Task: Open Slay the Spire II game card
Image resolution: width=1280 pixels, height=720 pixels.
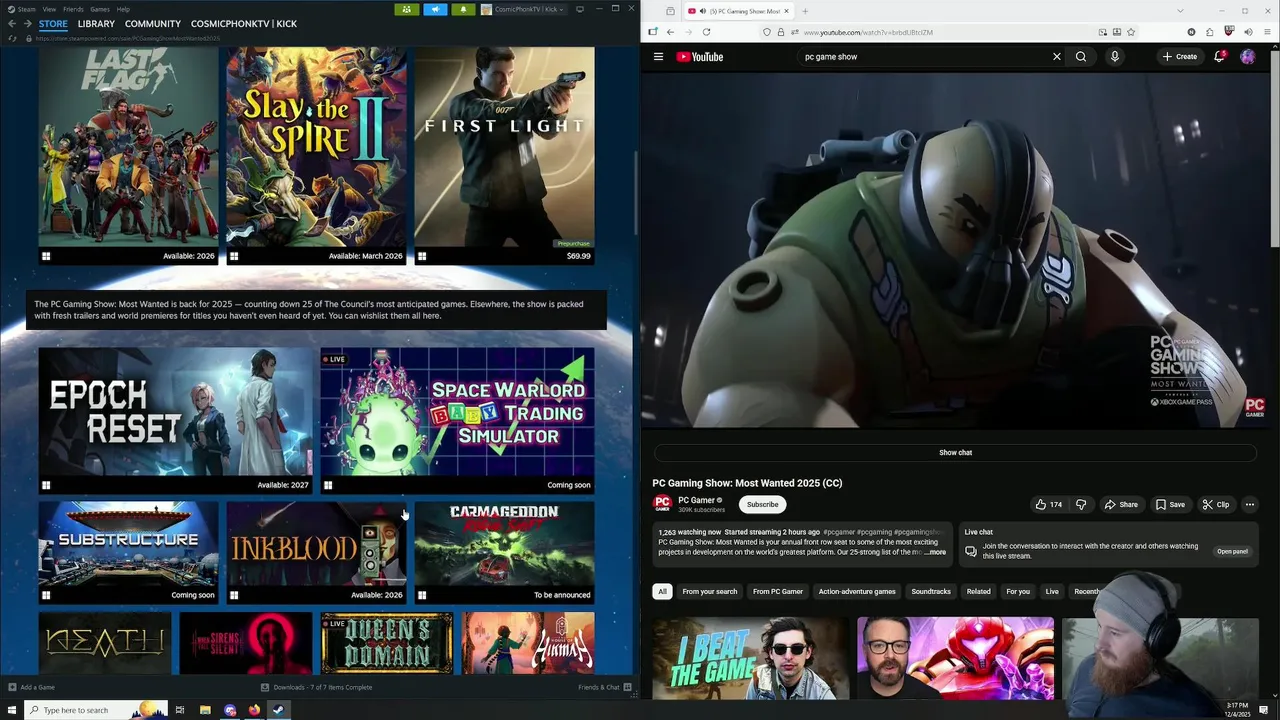Action: (316, 155)
